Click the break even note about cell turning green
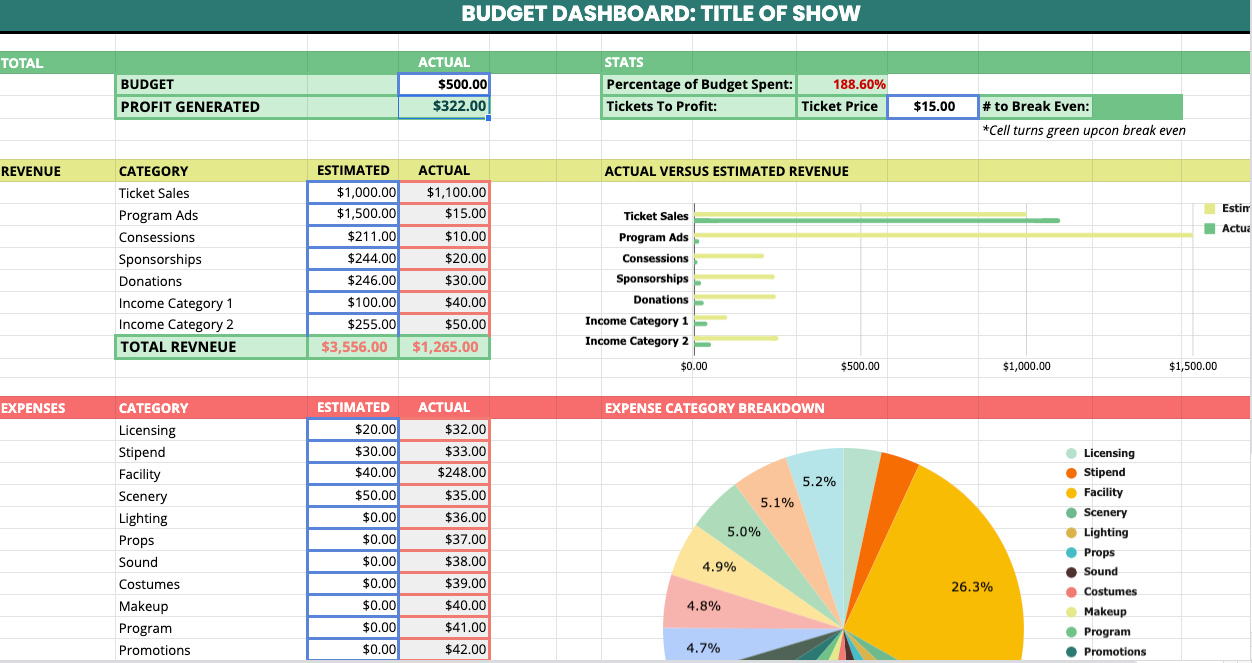1252x663 pixels. [1084, 130]
